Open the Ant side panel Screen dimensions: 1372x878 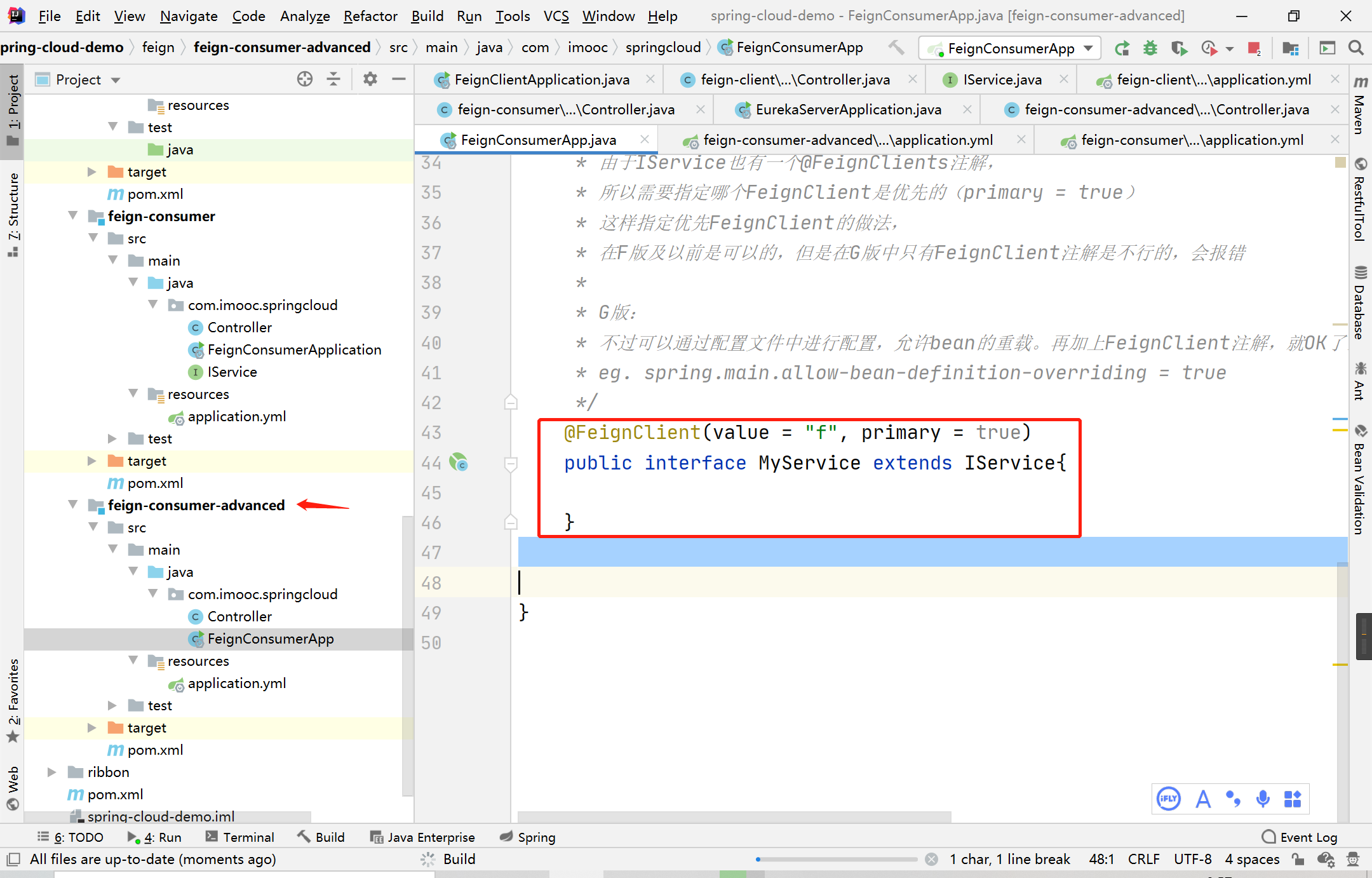coord(1360,381)
